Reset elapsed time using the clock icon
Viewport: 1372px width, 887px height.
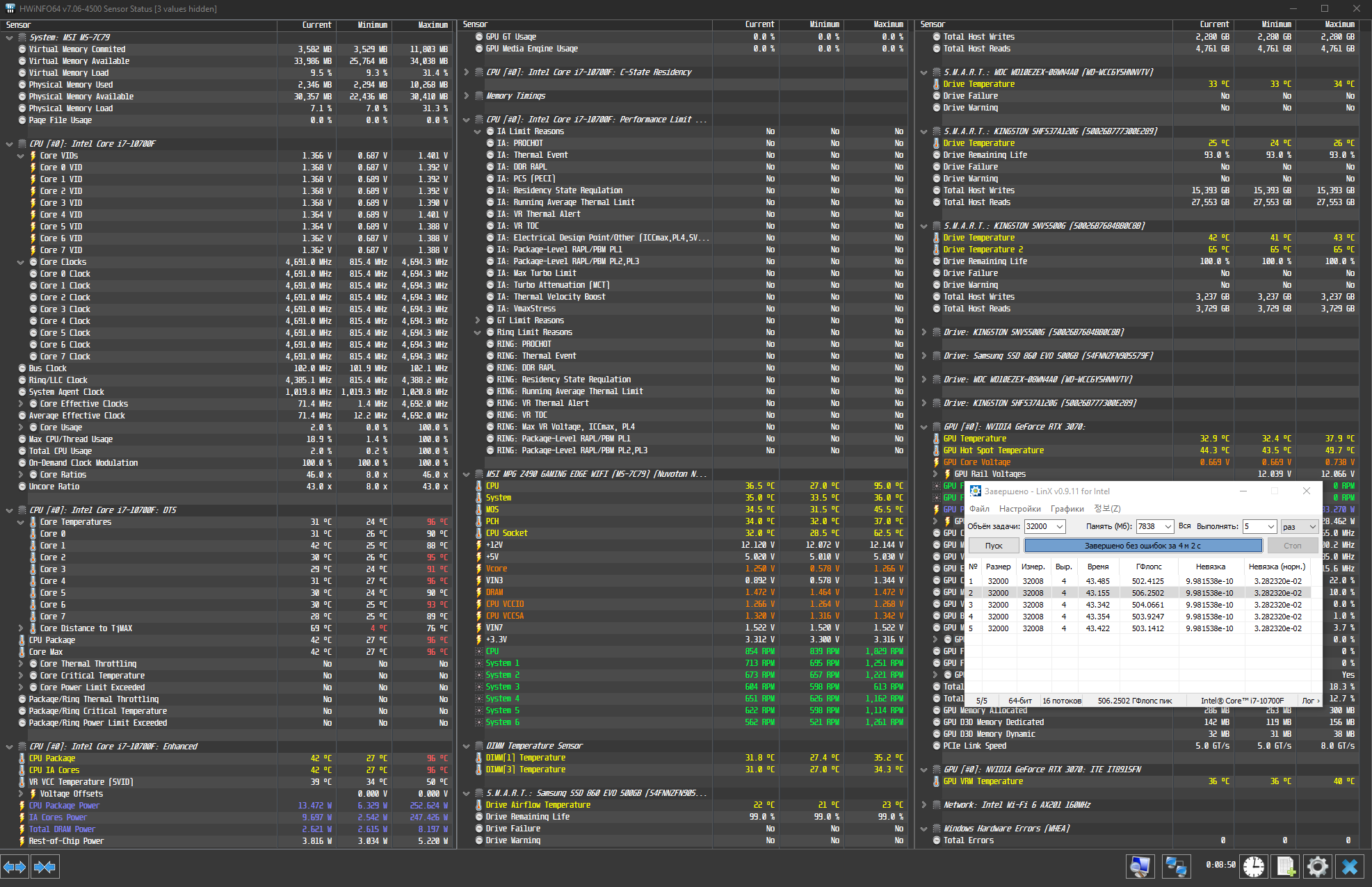point(1254,867)
